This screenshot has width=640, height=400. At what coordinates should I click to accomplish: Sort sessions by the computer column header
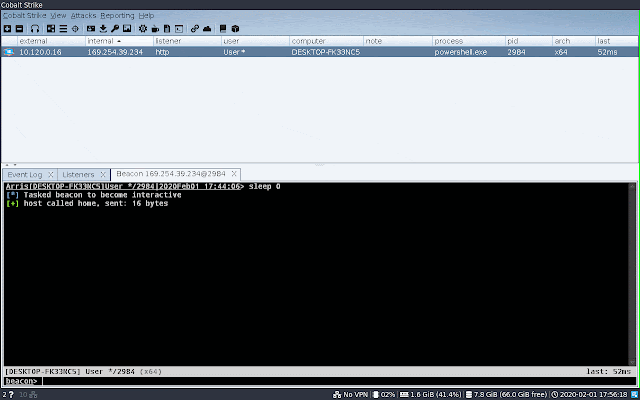327,41
